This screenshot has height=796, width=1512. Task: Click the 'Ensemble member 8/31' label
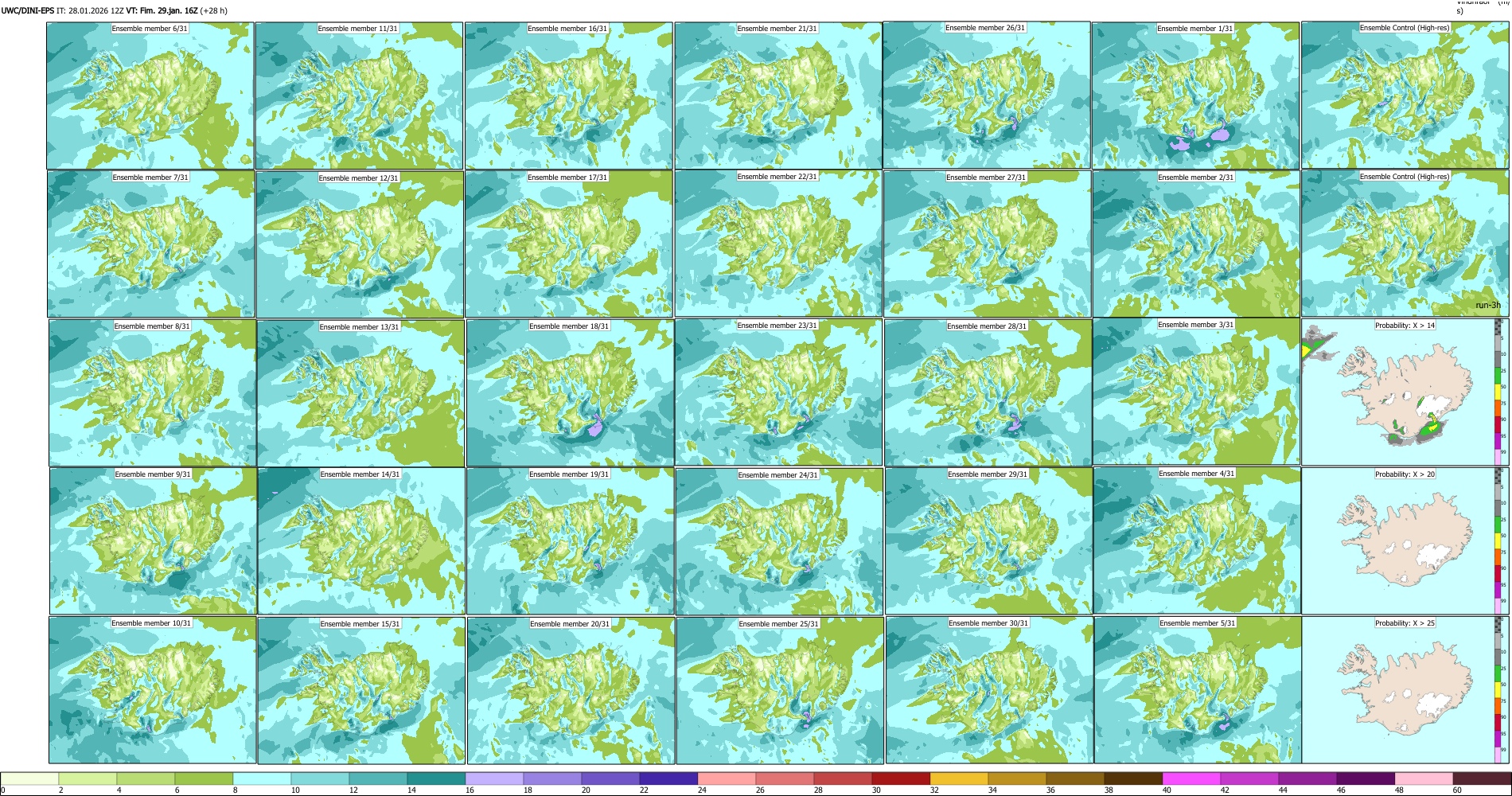point(152,326)
